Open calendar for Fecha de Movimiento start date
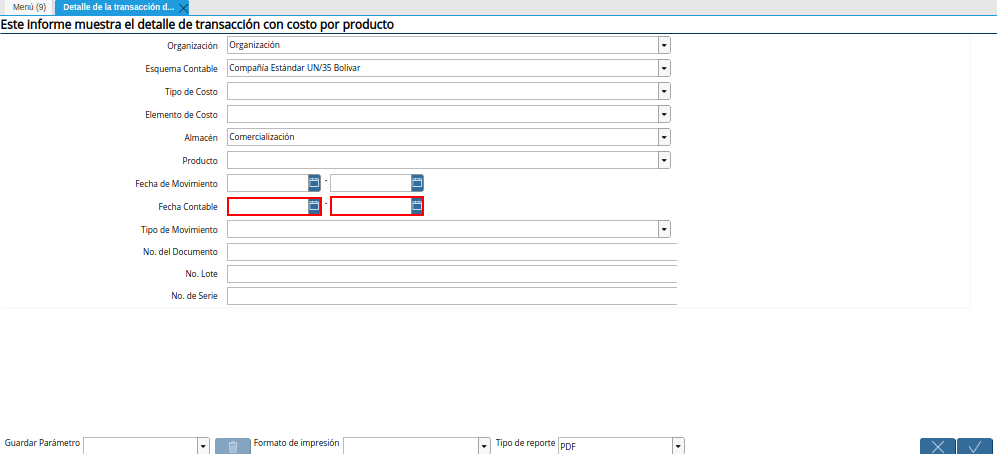997x454 pixels. tap(314, 183)
